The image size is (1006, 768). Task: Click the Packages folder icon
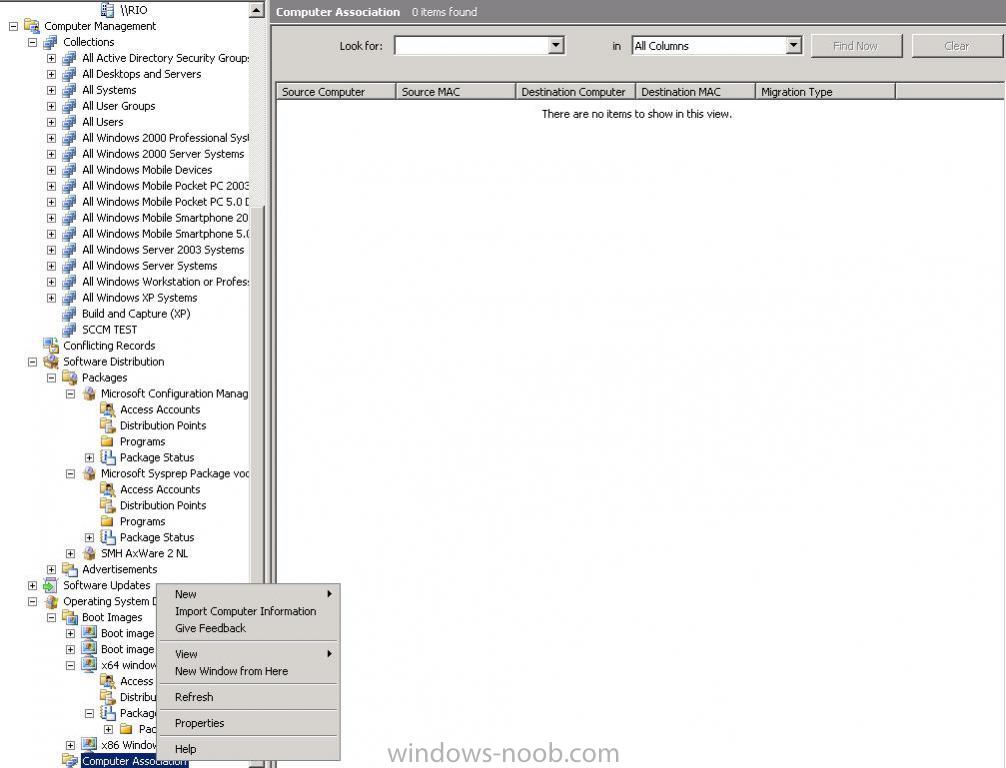coord(69,378)
